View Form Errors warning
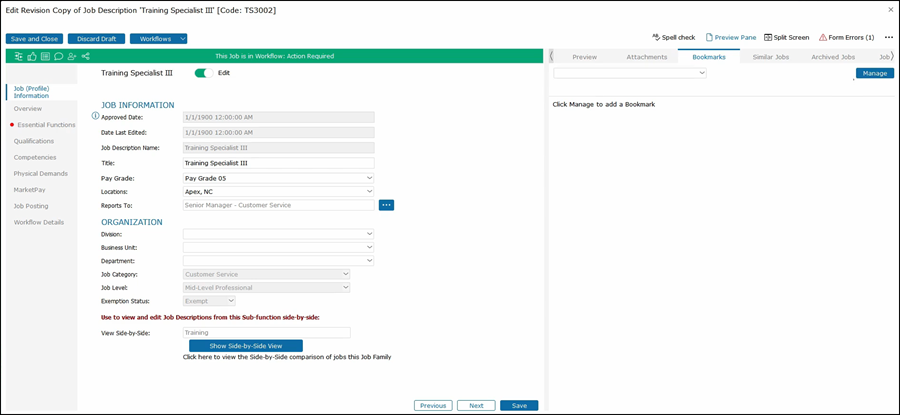 (846, 37)
